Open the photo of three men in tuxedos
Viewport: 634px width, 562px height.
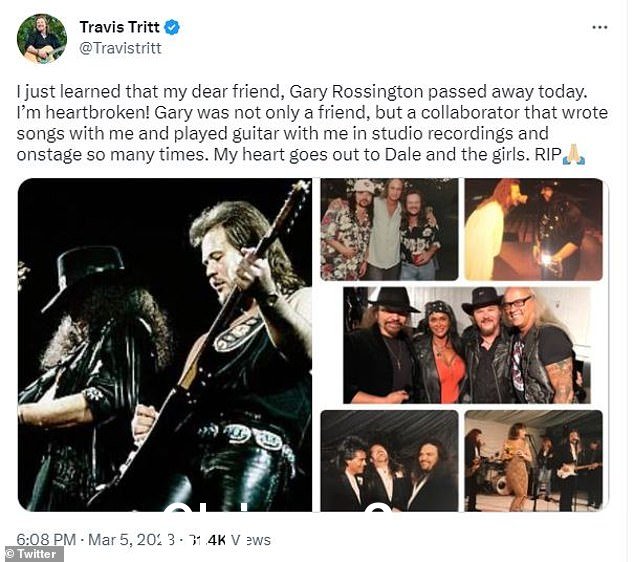tap(389, 461)
